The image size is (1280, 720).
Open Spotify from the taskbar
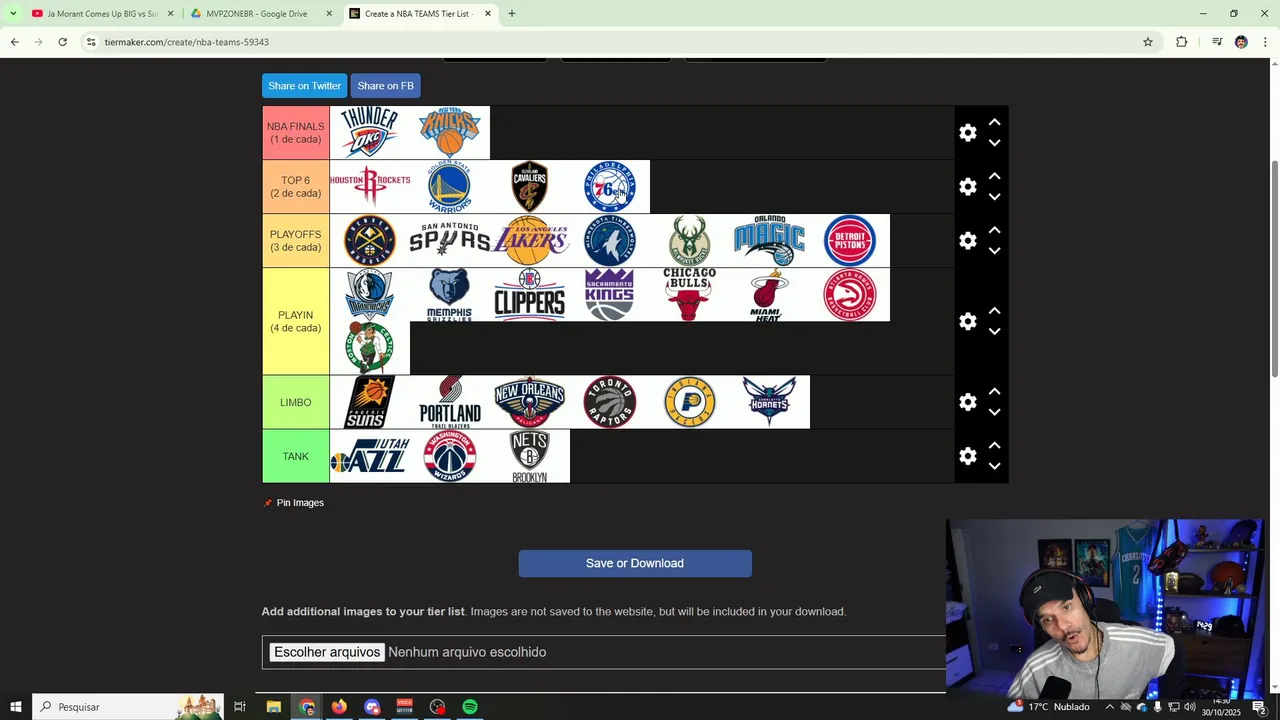(470, 707)
